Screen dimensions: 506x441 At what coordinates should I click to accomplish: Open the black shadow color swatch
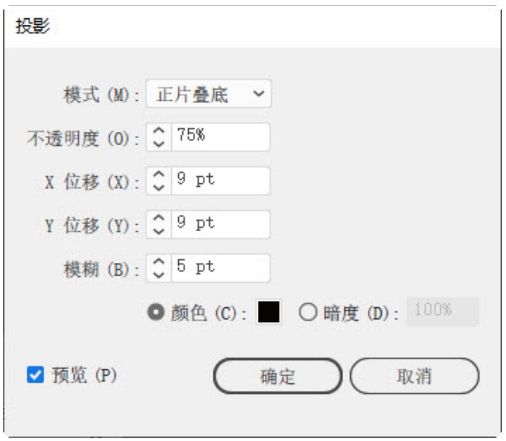coord(269,312)
